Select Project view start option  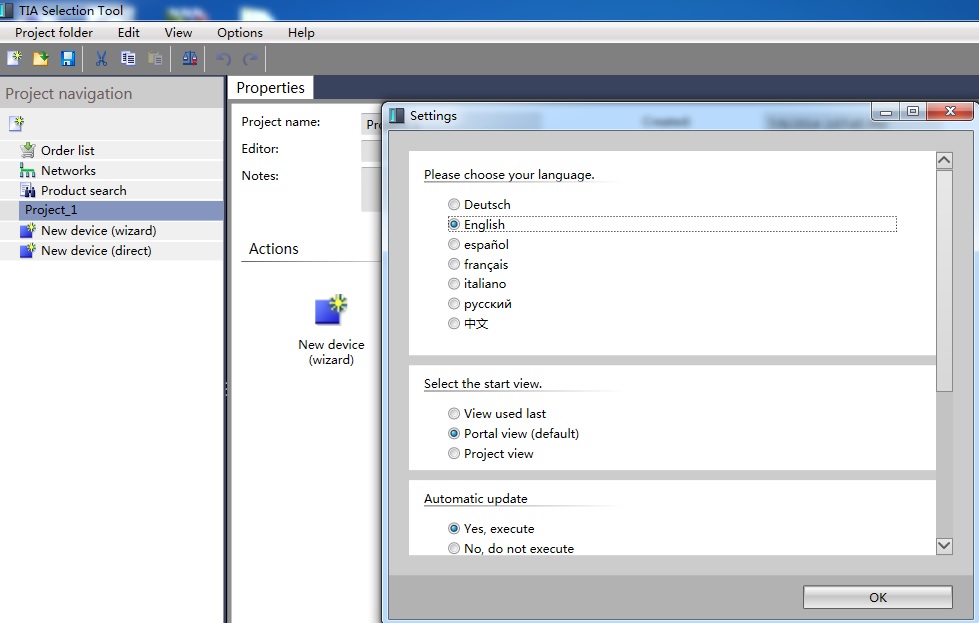(x=454, y=453)
